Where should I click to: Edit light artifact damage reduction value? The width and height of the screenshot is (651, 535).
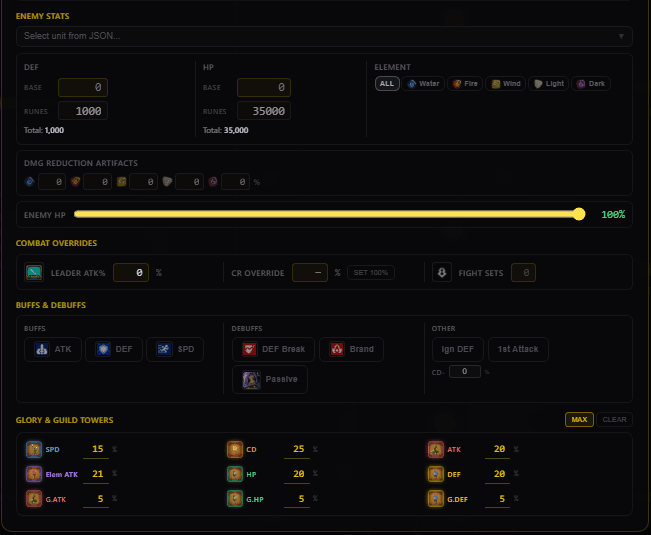[189, 181]
